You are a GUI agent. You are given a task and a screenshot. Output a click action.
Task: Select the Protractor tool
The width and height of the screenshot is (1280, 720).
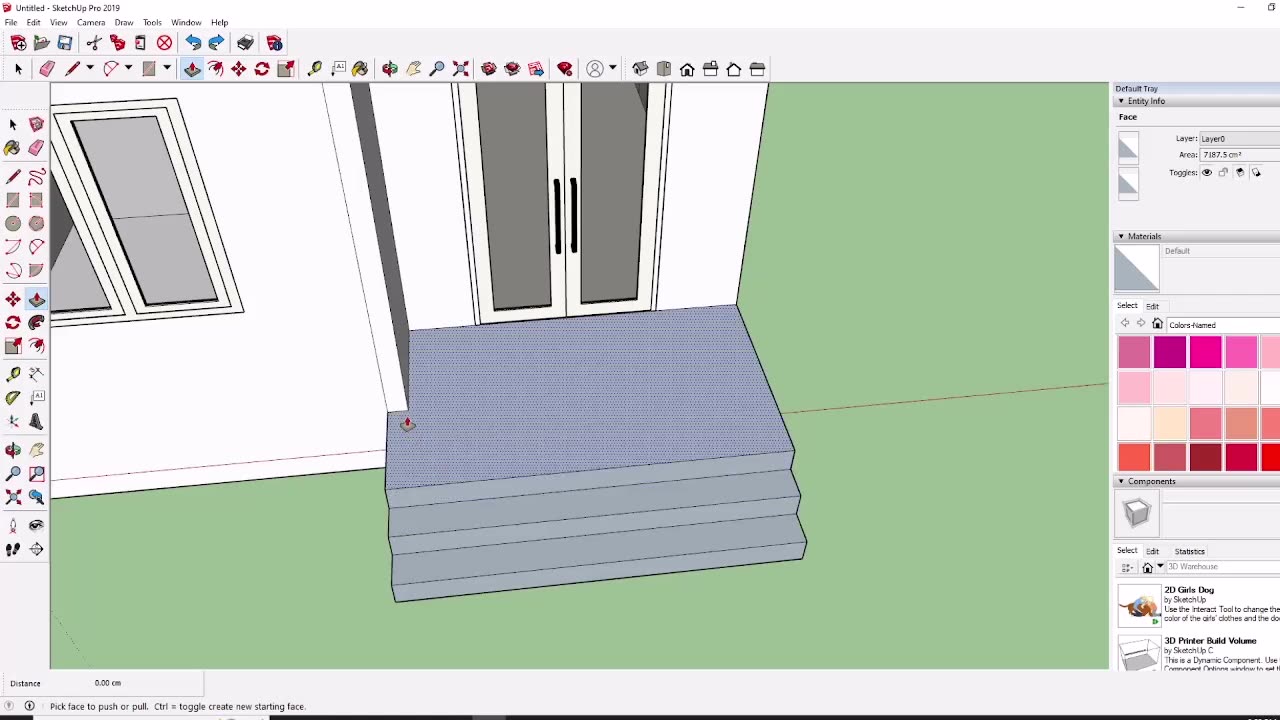pos(13,397)
